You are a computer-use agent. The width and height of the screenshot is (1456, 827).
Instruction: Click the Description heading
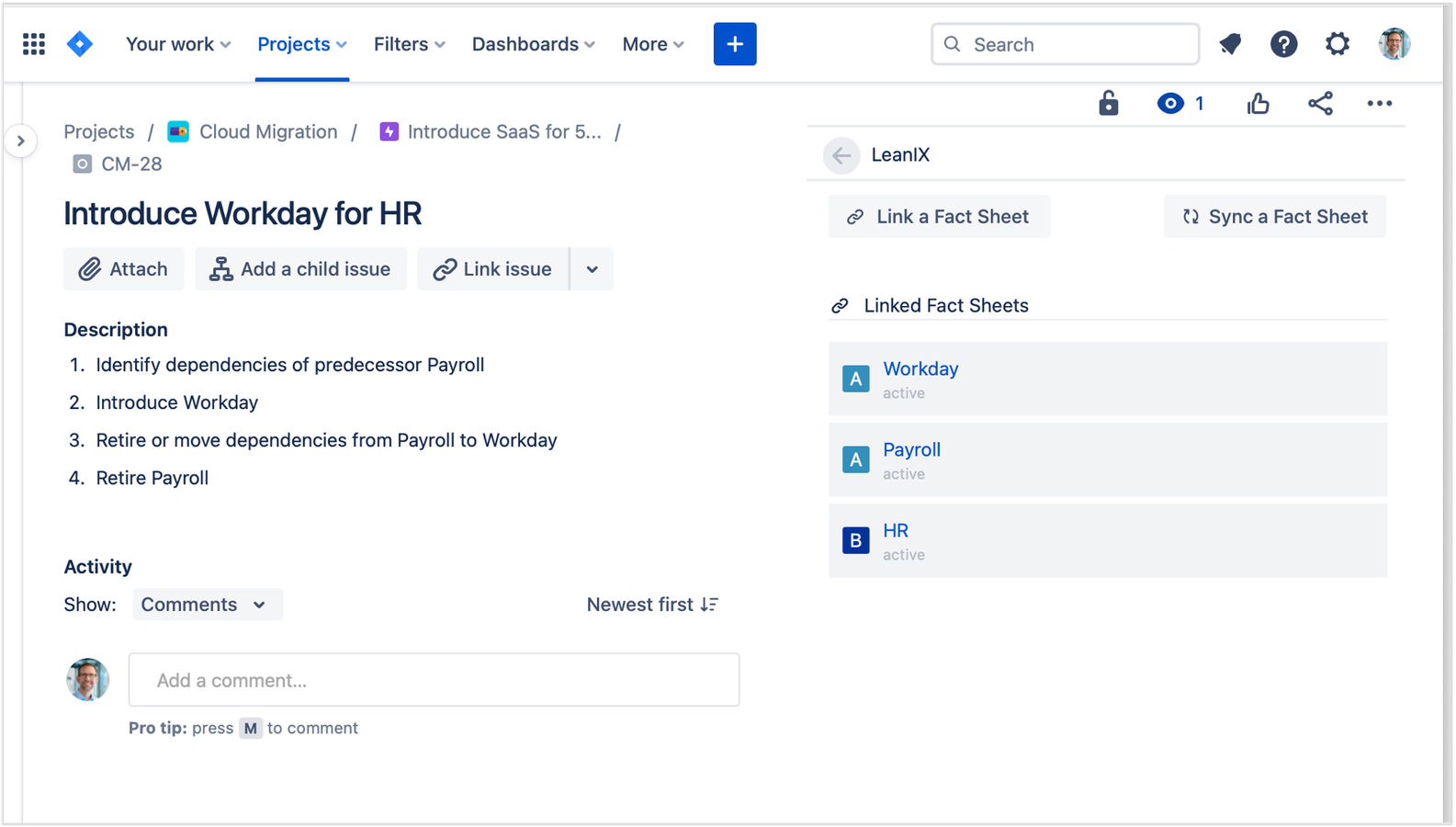(116, 330)
